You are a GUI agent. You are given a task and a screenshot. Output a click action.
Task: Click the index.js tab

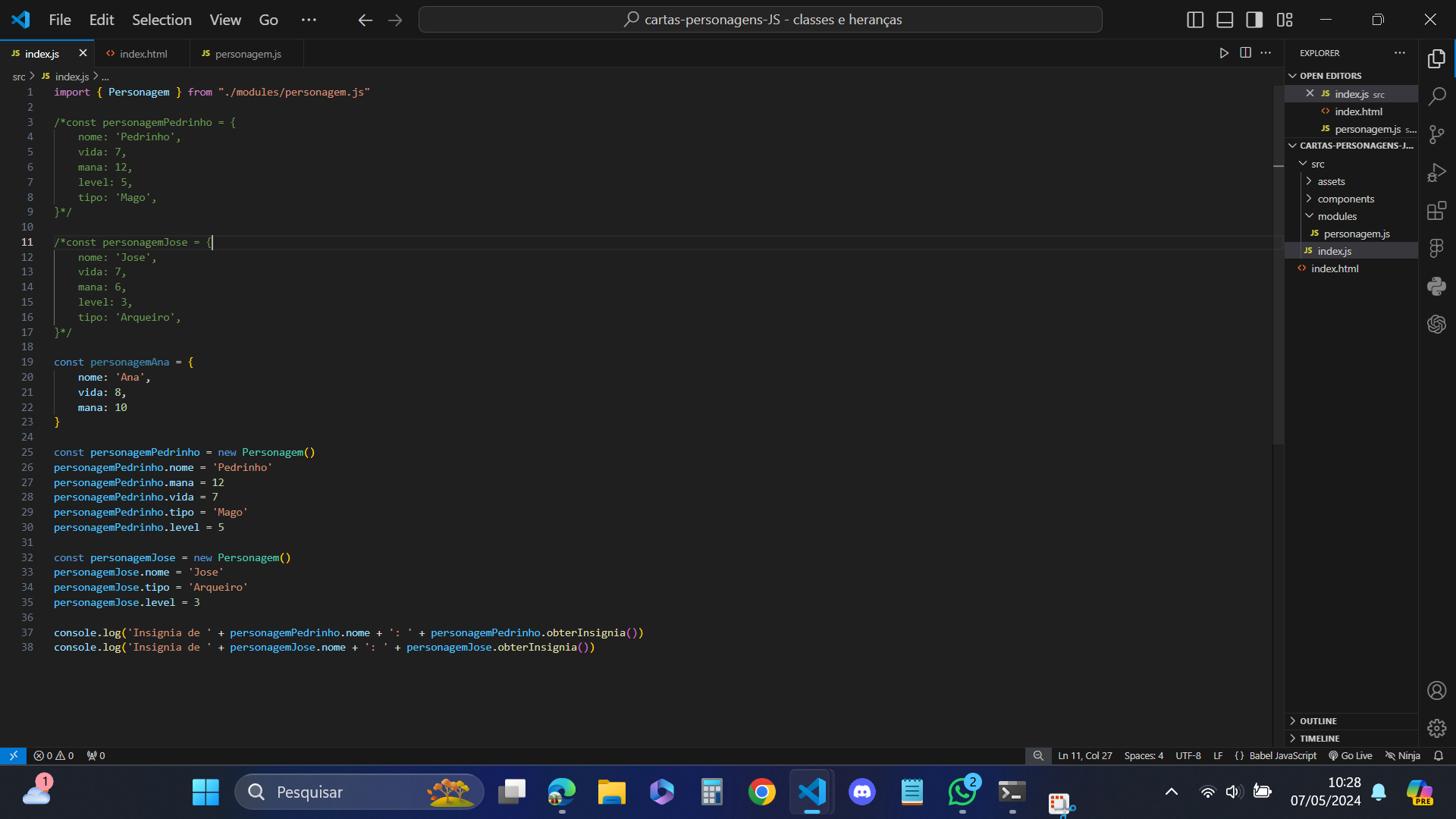pyautogui.click(x=42, y=53)
